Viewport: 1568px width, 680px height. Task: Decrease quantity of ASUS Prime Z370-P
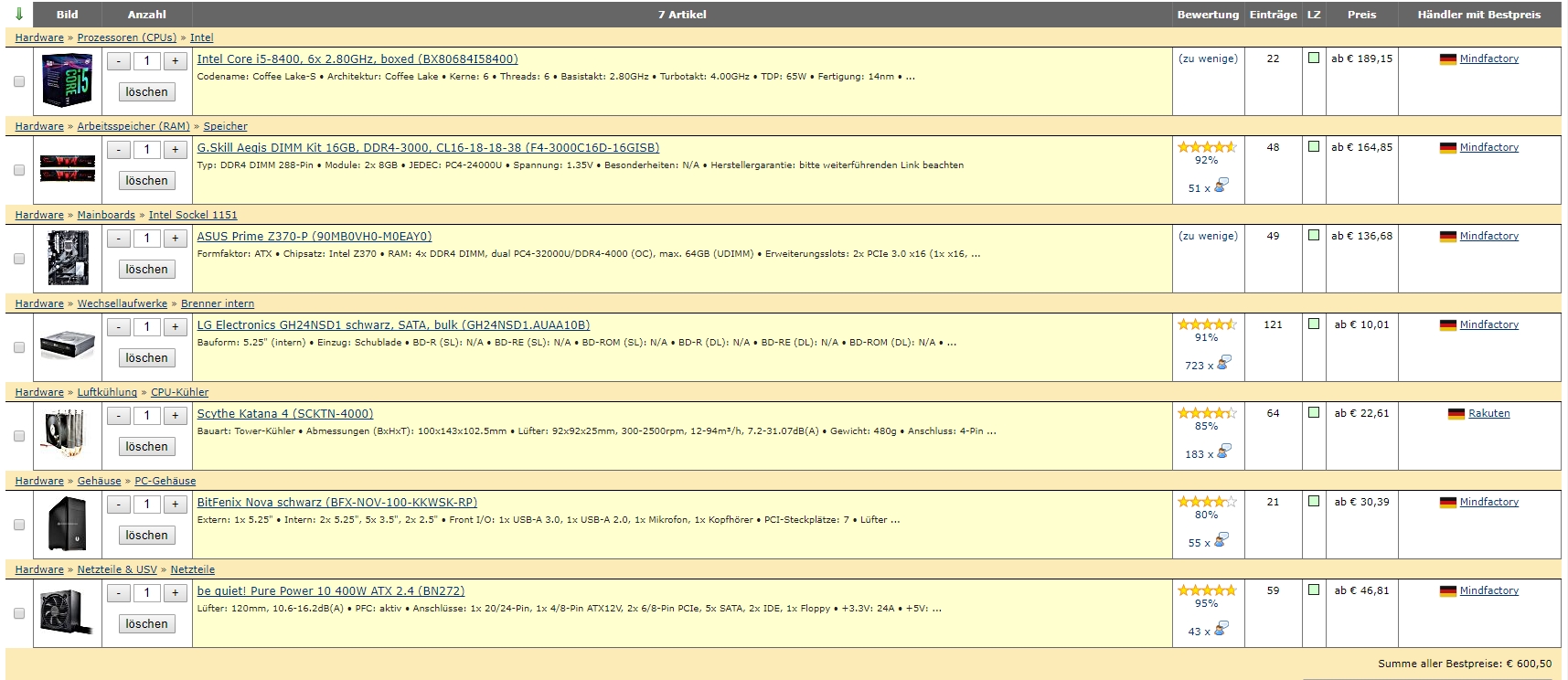119,239
